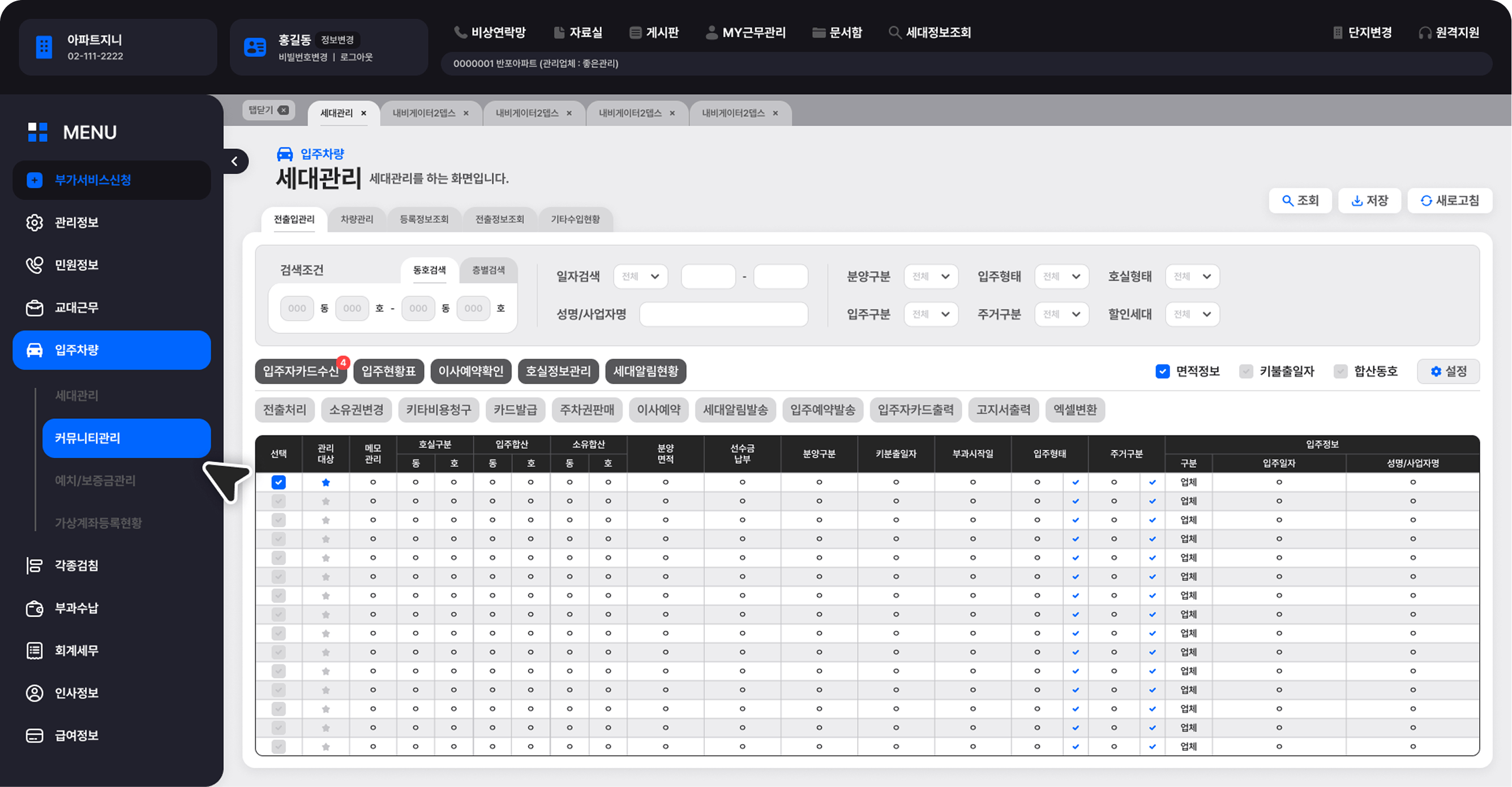Click the 조회 search button
Screen dimensions: 1512x787
(1300, 200)
